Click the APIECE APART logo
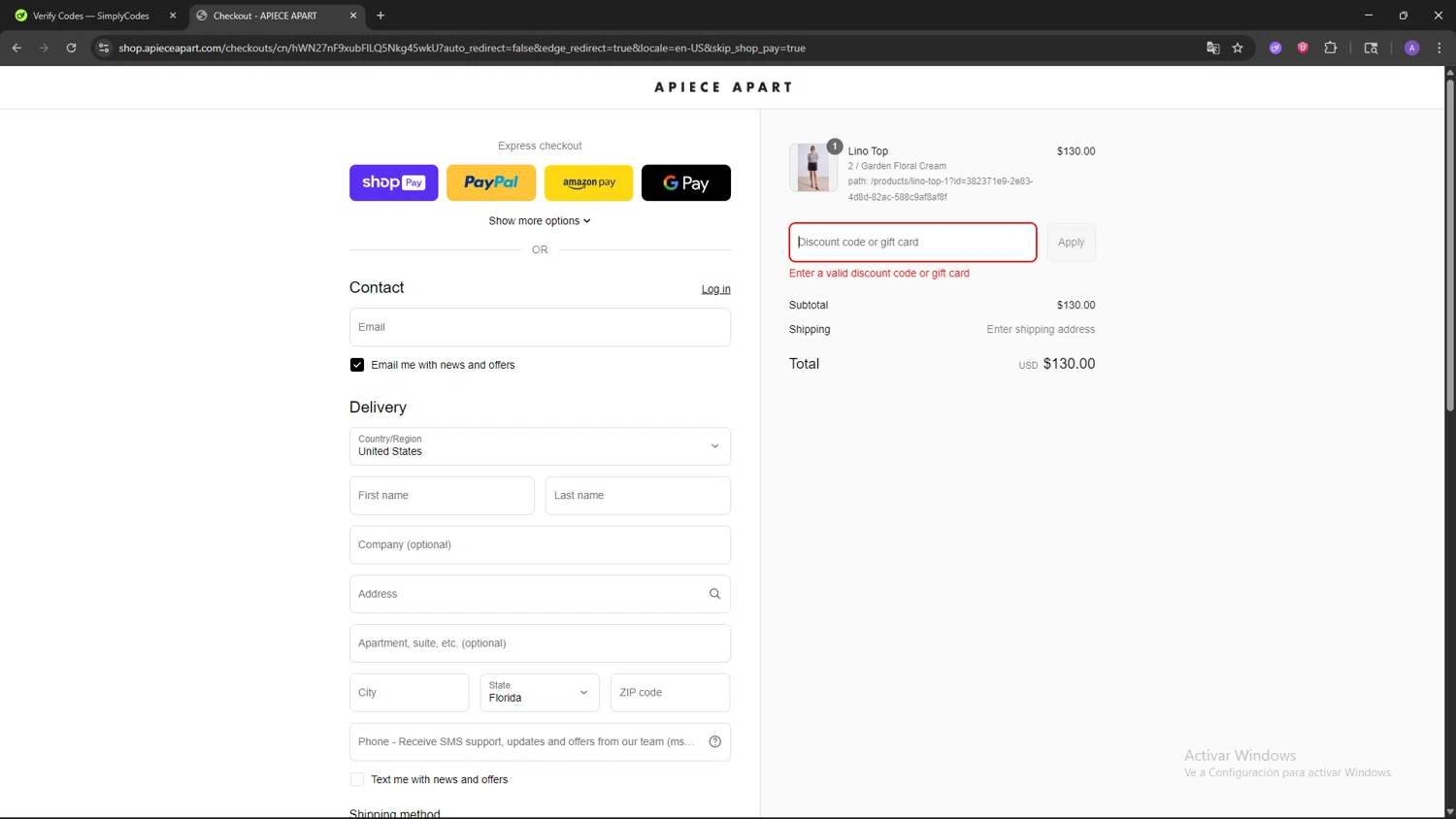Viewport: 1456px width, 819px height. click(x=723, y=87)
